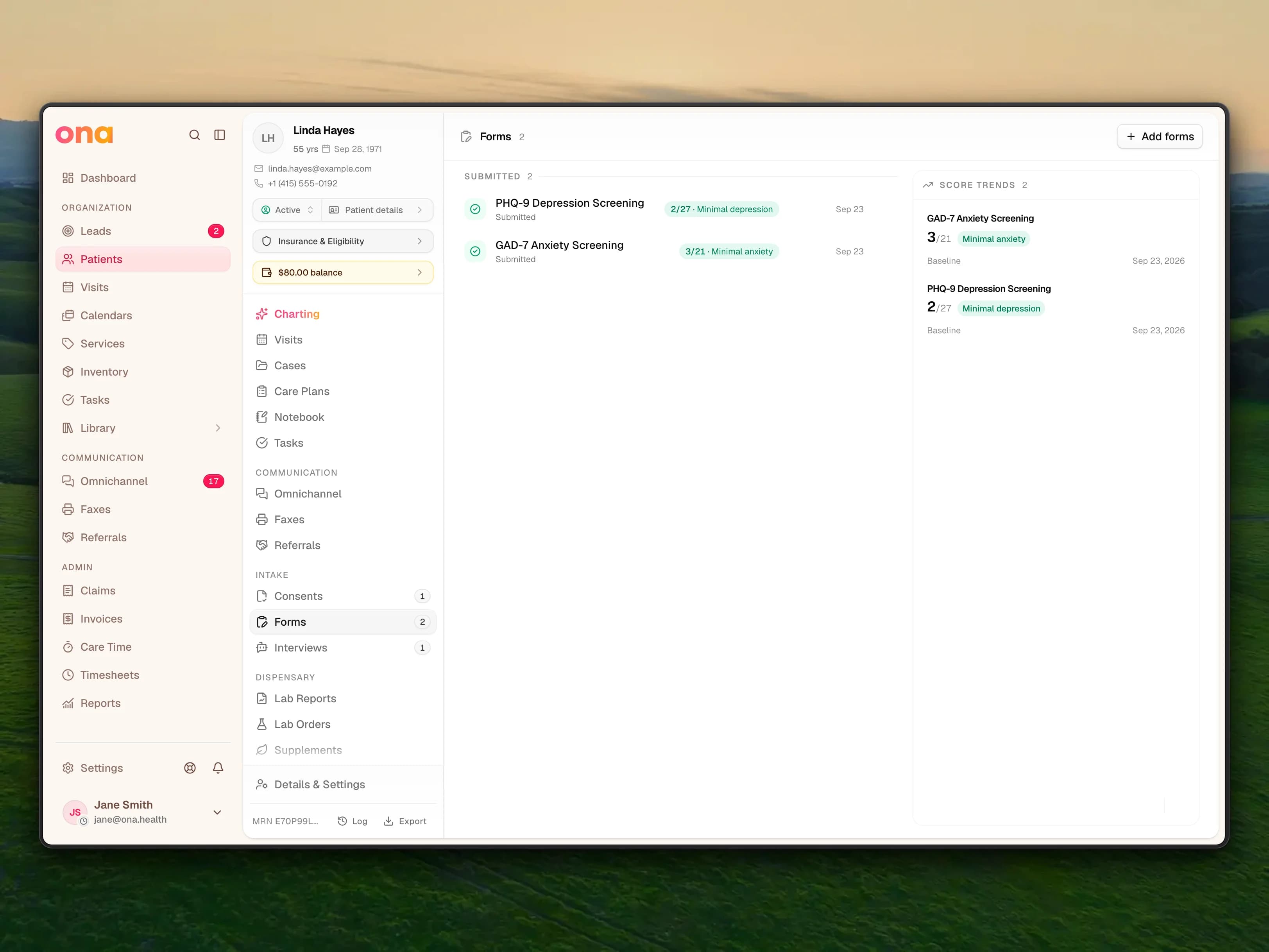Export the patient record
Image resolution: width=1269 pixels, height=952 pixels.
(x=405, y=821)
